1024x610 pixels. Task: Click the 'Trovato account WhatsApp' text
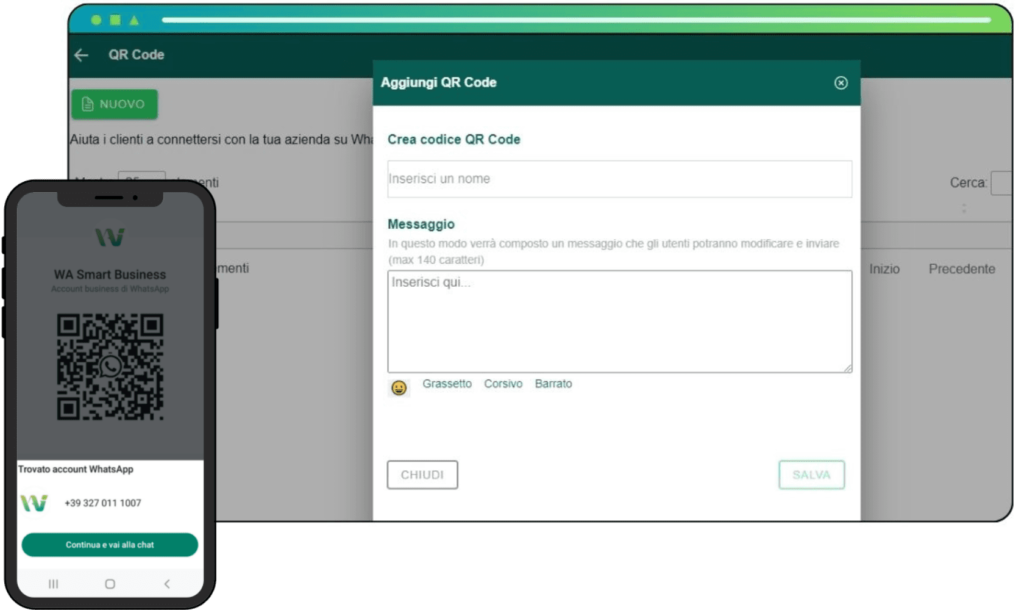tap(76, 469)
